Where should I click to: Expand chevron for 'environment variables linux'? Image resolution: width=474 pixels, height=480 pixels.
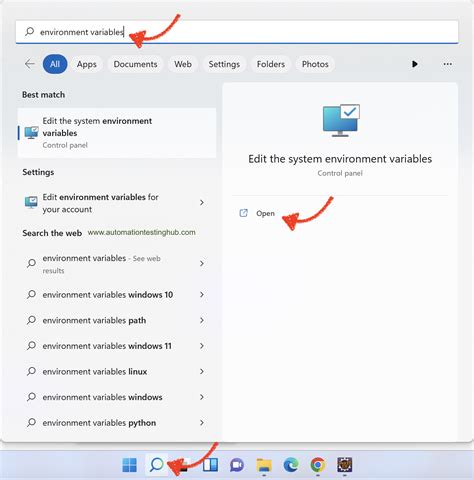(x=202, y=371)
